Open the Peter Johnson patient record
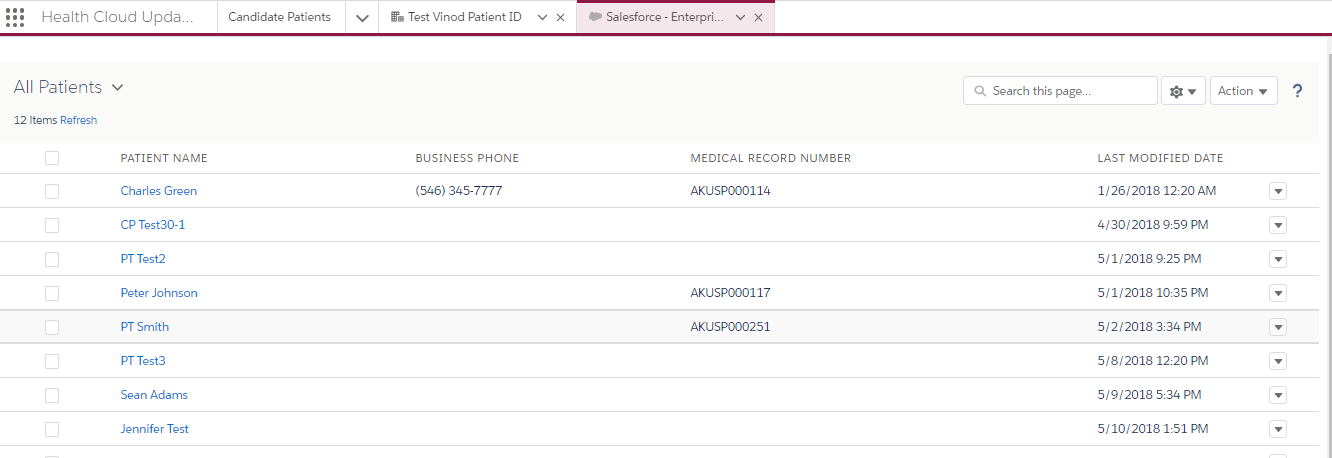Image resolution: width=1332 pixels, height=458 pixels. point(159,293)
